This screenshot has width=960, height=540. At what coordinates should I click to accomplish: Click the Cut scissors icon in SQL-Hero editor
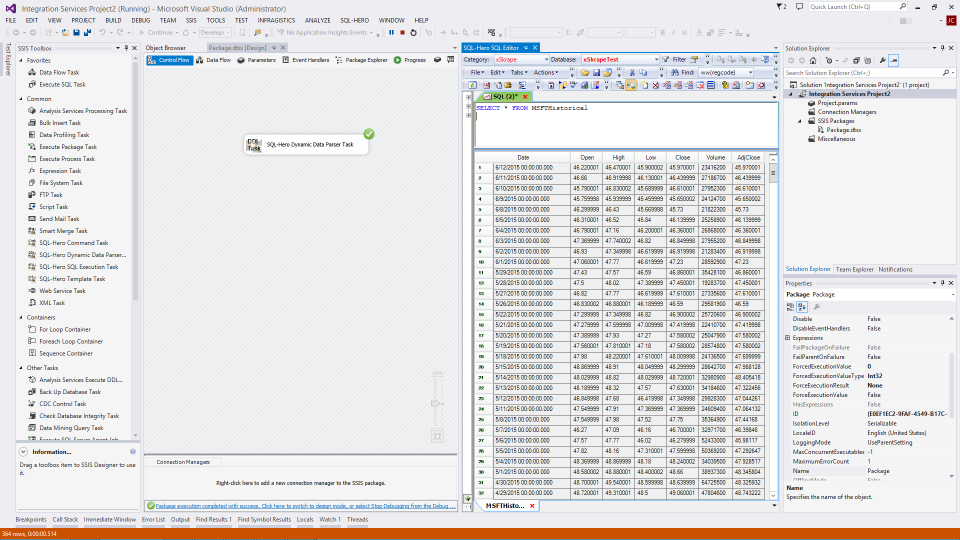[632, 72]
